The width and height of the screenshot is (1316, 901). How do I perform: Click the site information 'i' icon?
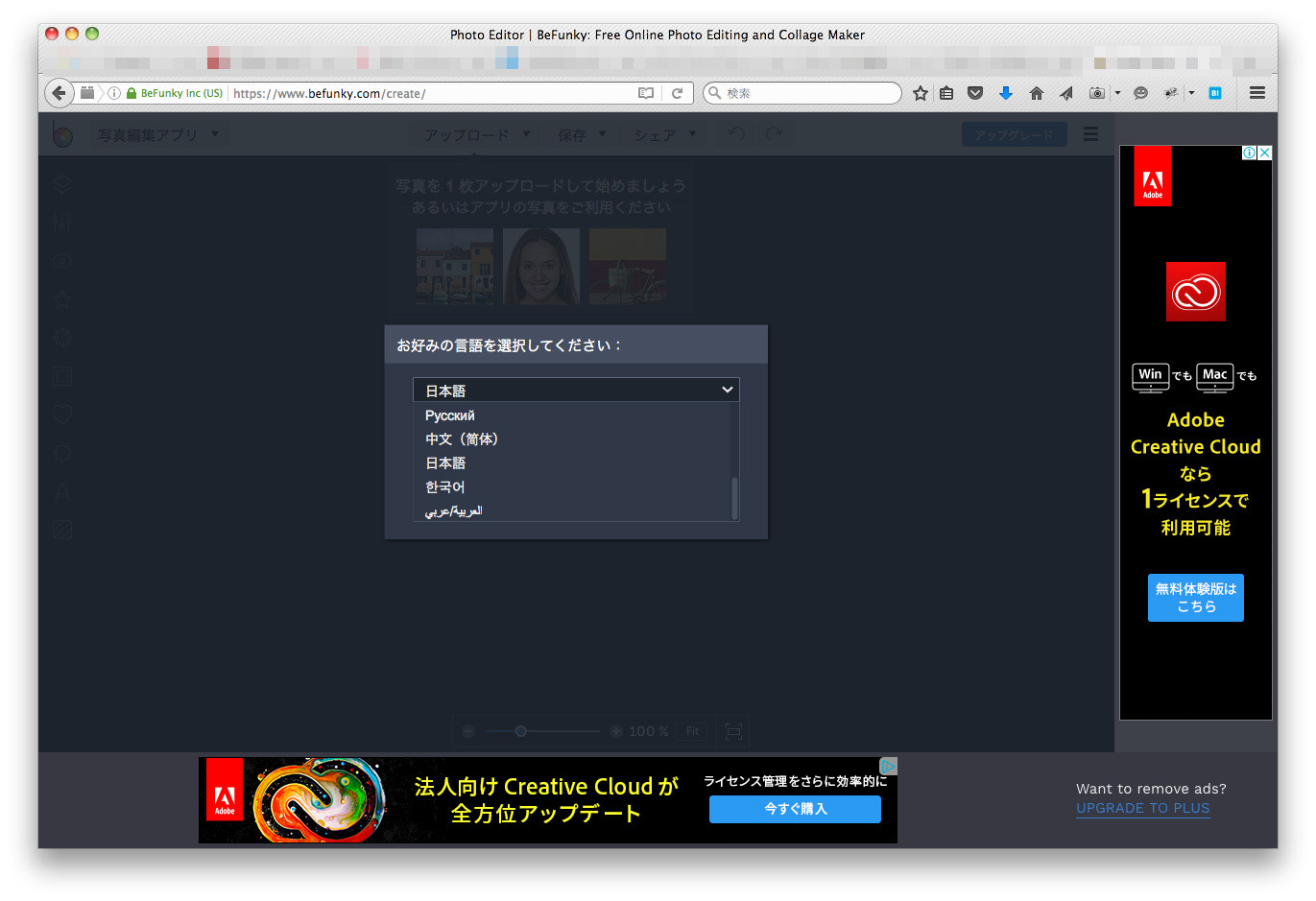pyautogui.click(x=114, y=93)
